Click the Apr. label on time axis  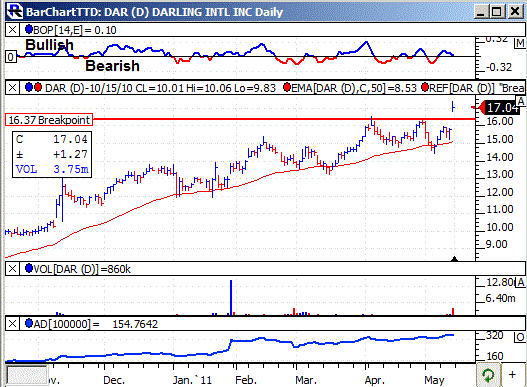(375, 380)
